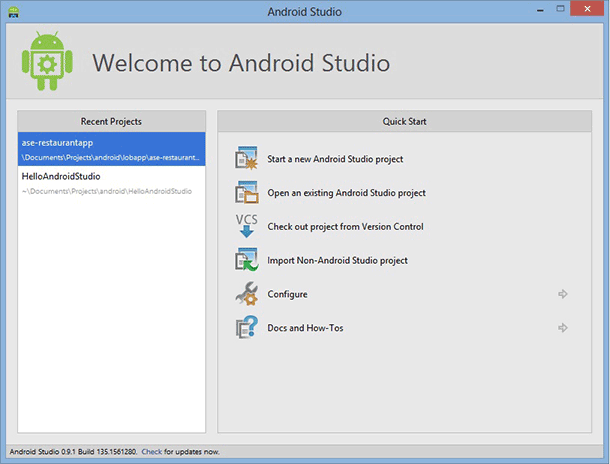This screenshot has height=464, width=610.
Task: Select the HelloAndroidStudio recent project
Action: (112, 183)
